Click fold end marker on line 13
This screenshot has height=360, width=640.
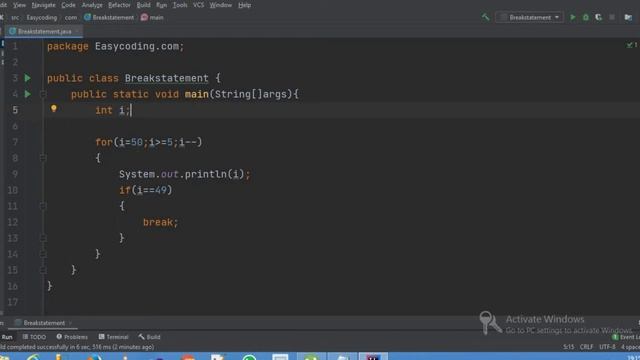click(43, 238)
